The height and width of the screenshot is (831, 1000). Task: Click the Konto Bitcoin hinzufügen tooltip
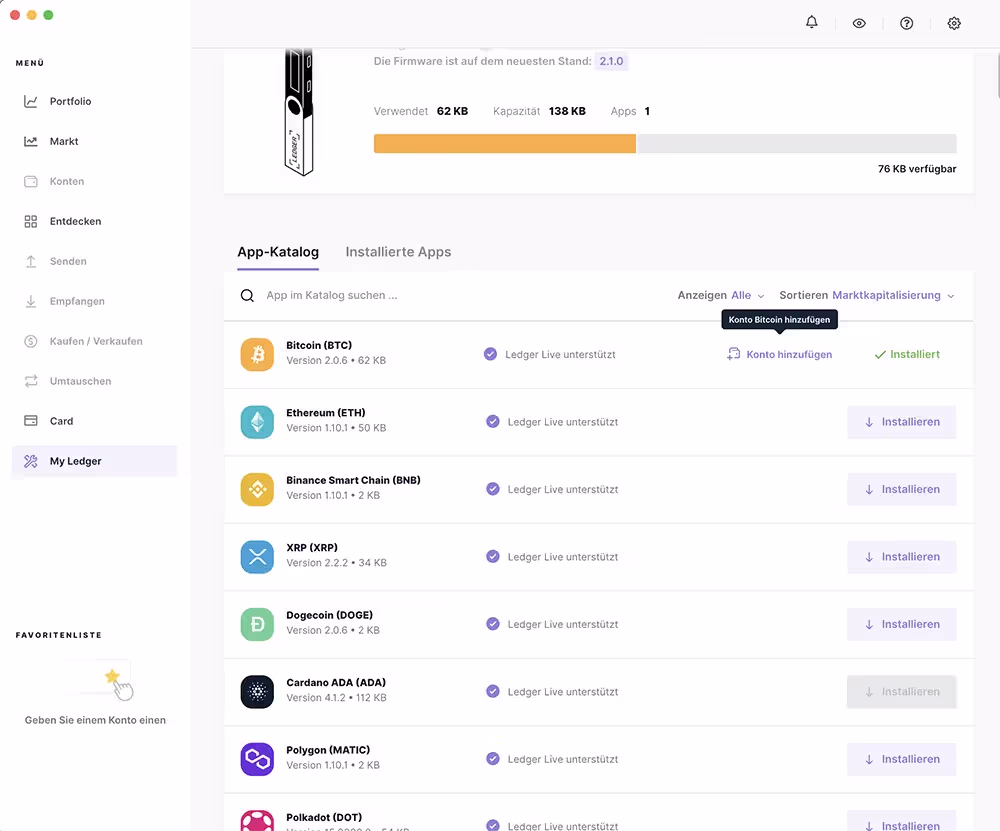click(779, 320)
